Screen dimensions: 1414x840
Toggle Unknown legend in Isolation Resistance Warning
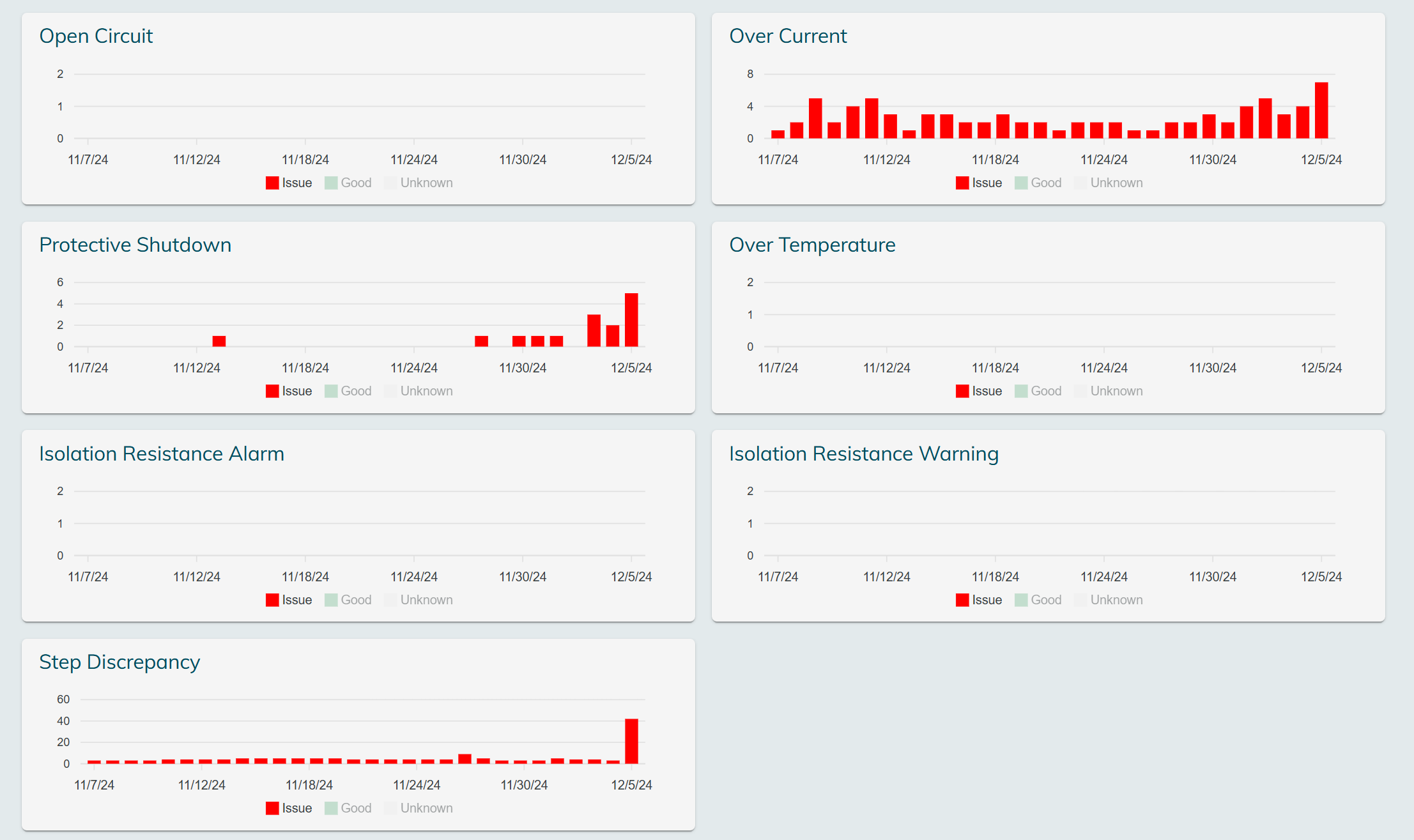(x=1116, y=600)
